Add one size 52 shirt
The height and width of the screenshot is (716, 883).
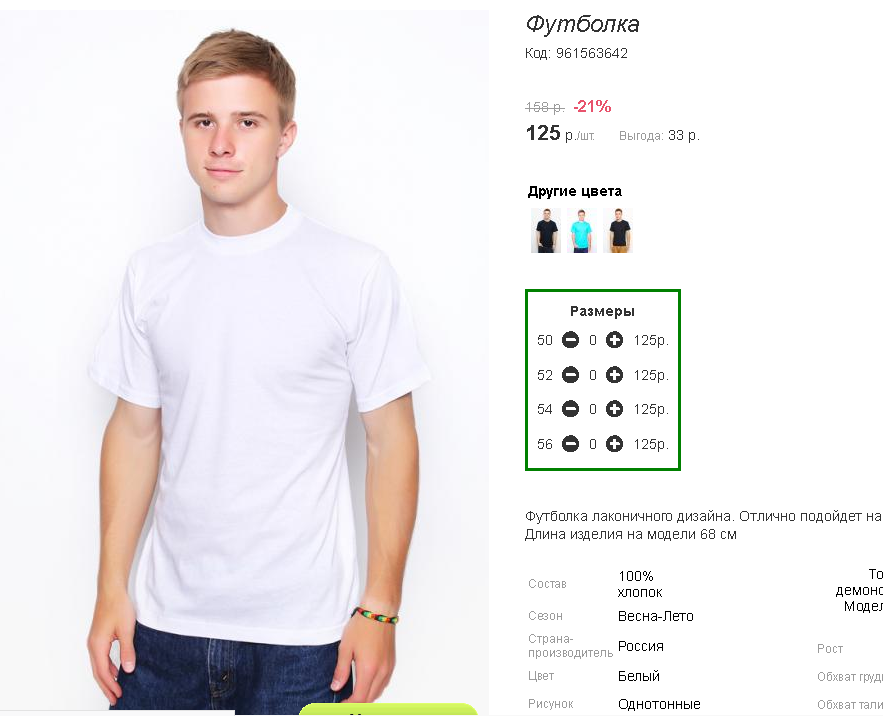pos(614,375)
